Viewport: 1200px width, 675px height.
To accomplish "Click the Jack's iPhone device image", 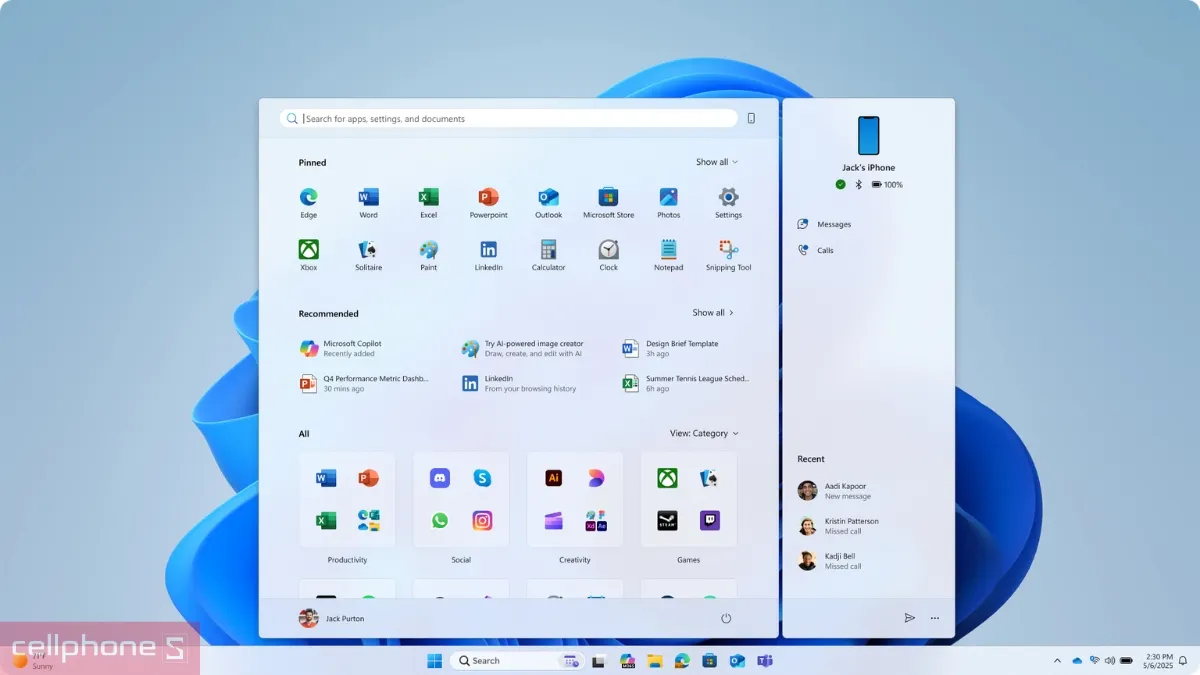I will tap(868, 136).
